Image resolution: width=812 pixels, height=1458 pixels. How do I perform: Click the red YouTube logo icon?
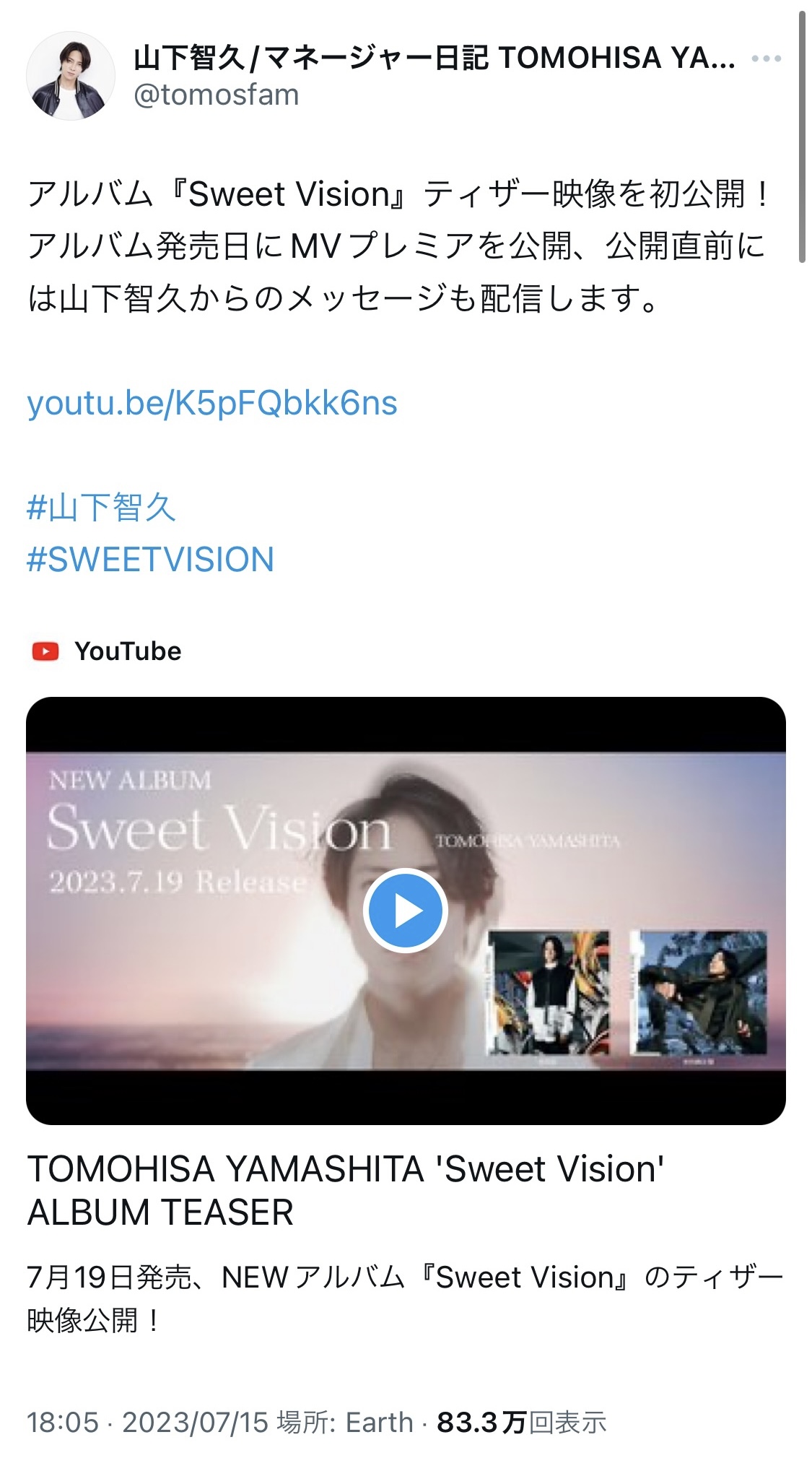pyautogui.click(x=45, y=651)
